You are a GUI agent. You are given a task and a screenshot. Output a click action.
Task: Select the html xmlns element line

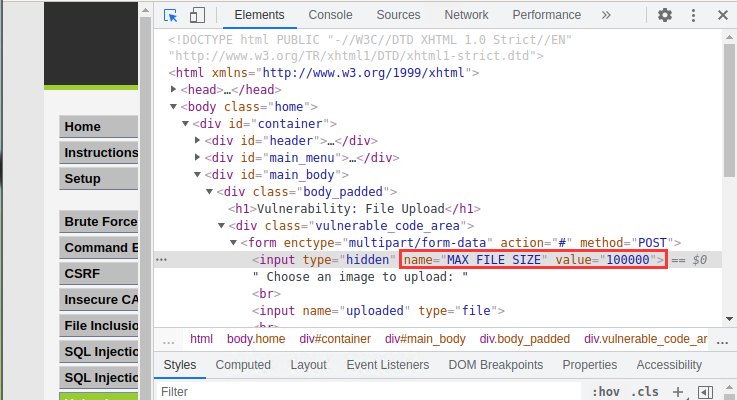[x=324, y=73]
